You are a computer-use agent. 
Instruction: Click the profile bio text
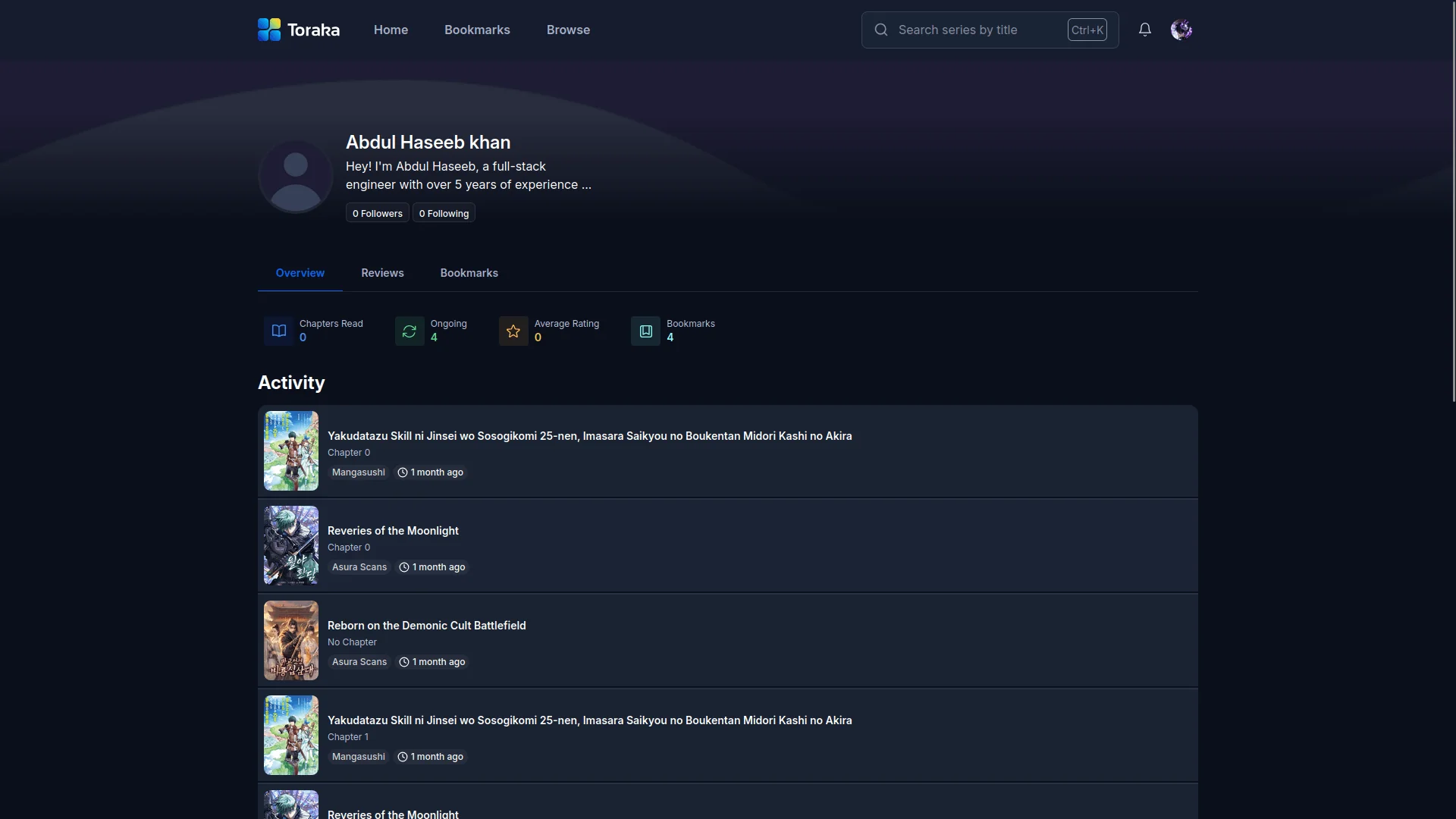click(469, 176)
